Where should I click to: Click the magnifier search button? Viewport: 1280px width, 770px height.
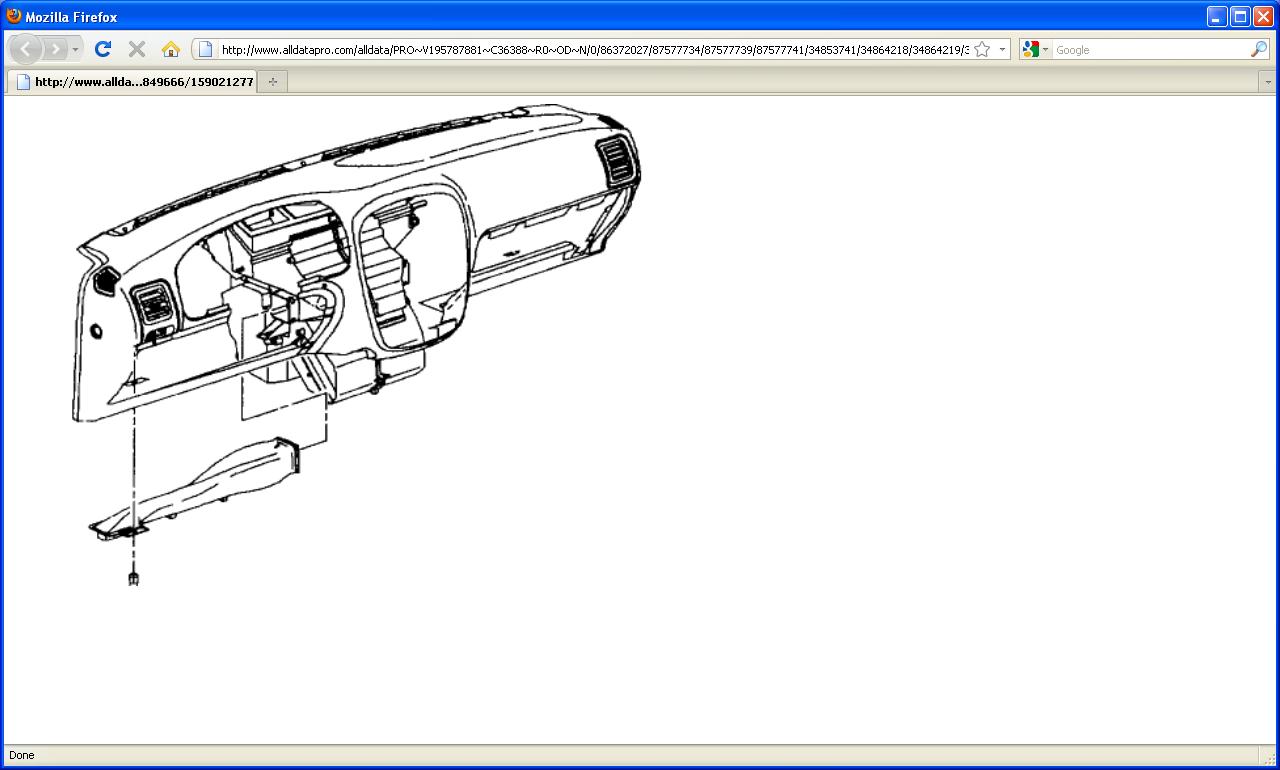tap(1258, 49)
